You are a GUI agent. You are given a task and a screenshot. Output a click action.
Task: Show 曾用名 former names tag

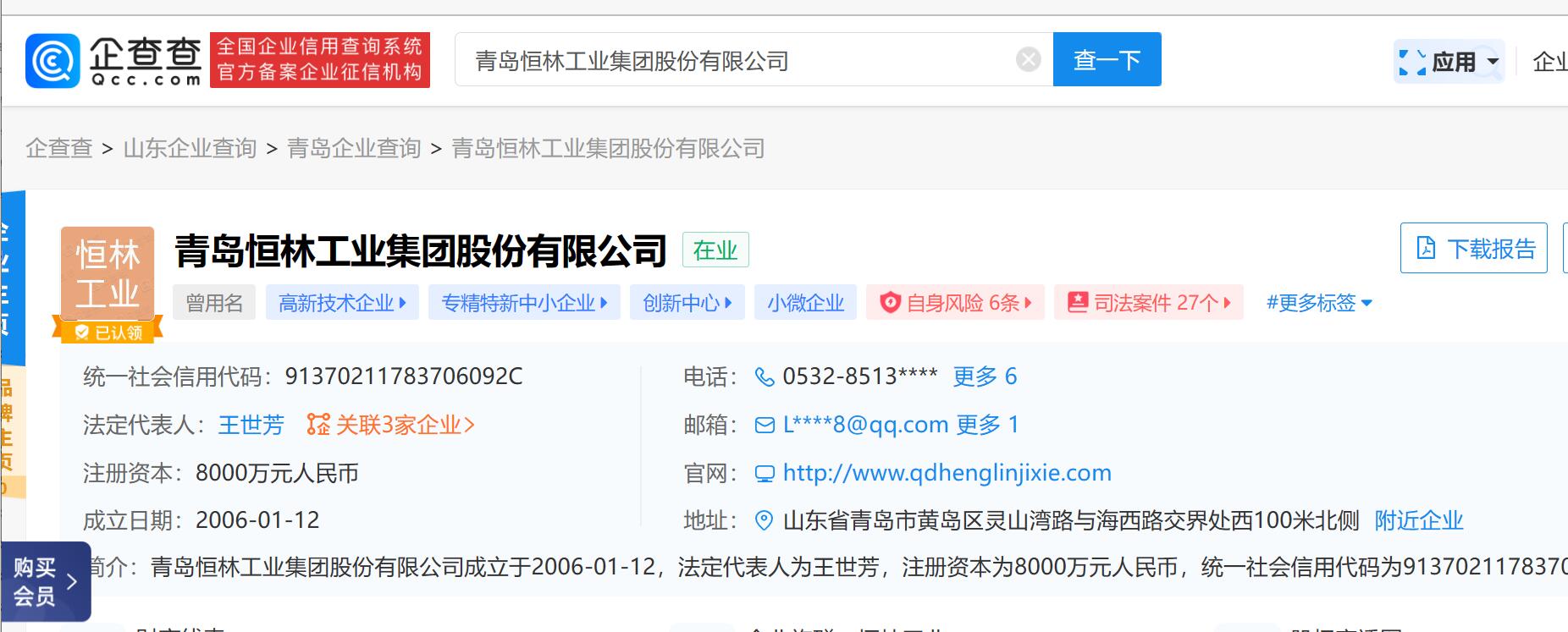coord(214,303)
